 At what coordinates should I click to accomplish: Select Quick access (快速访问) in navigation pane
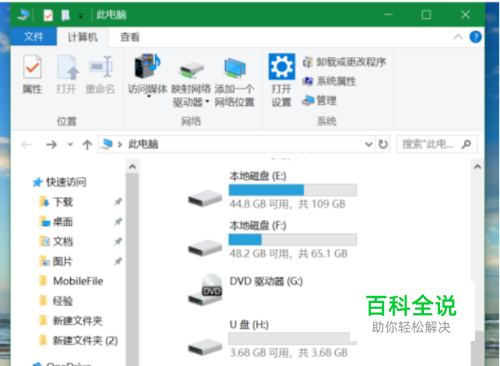click(x=59, y=182)
